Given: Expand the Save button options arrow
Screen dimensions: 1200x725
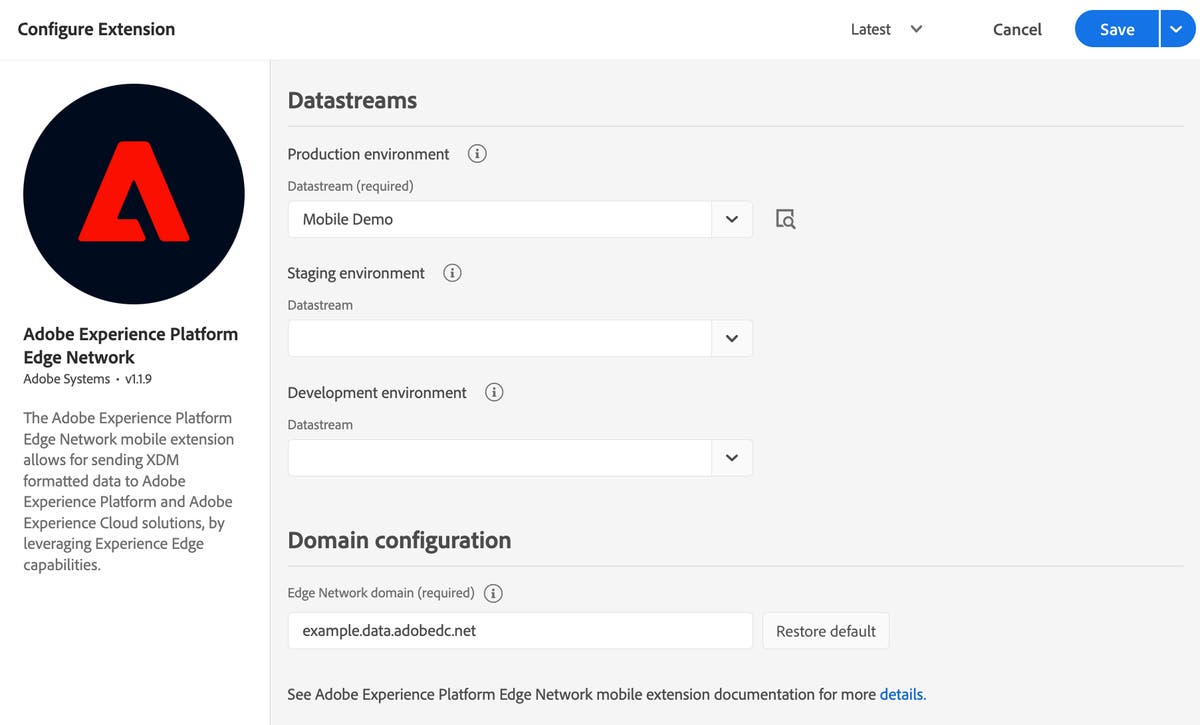Looking at the screenshot, I should tap(1177, 29).
